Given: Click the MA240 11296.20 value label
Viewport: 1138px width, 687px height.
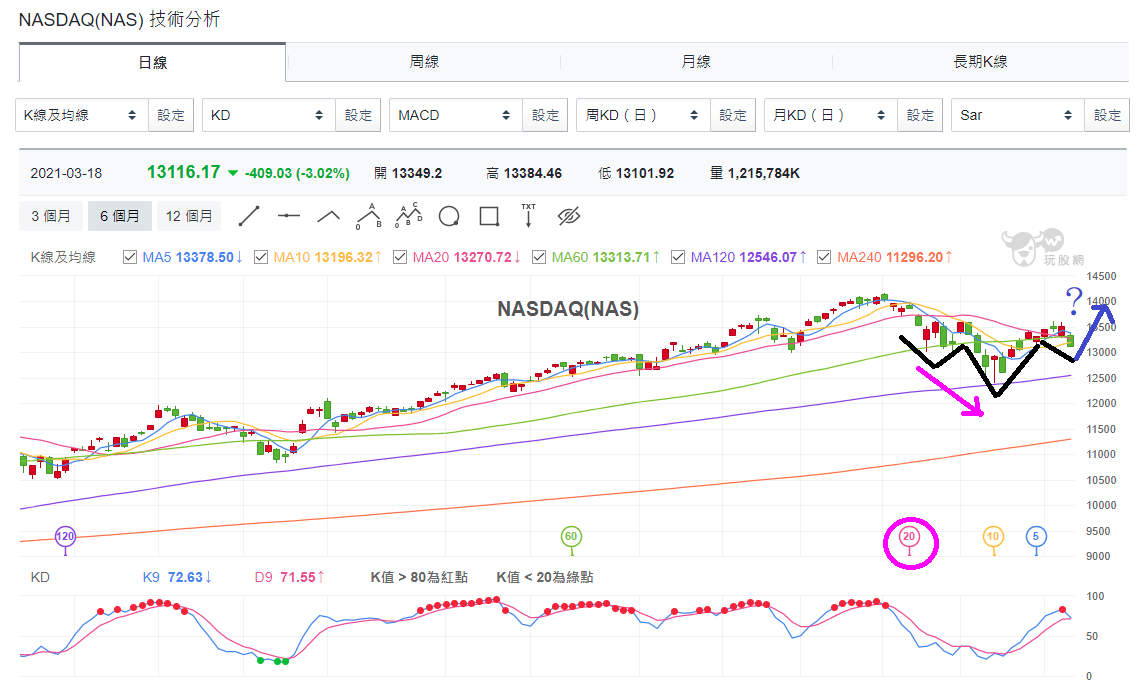Looking at the screenshot, I should [895, 257].
